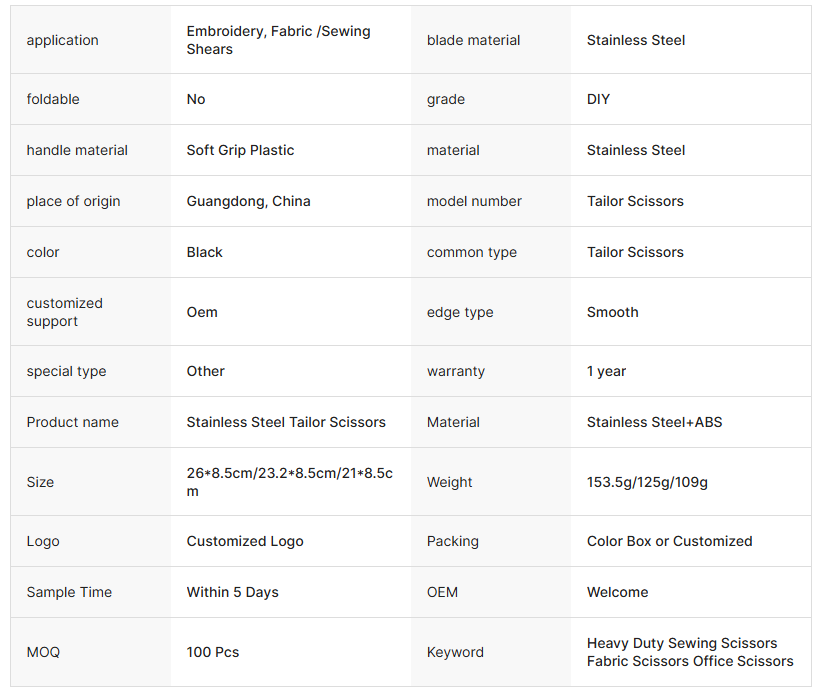Image resolution: width=818 pixels, height=696 pixels.
Task: Click the 'Guangdong, China' origin value
Action: click(x=248, y=201)
